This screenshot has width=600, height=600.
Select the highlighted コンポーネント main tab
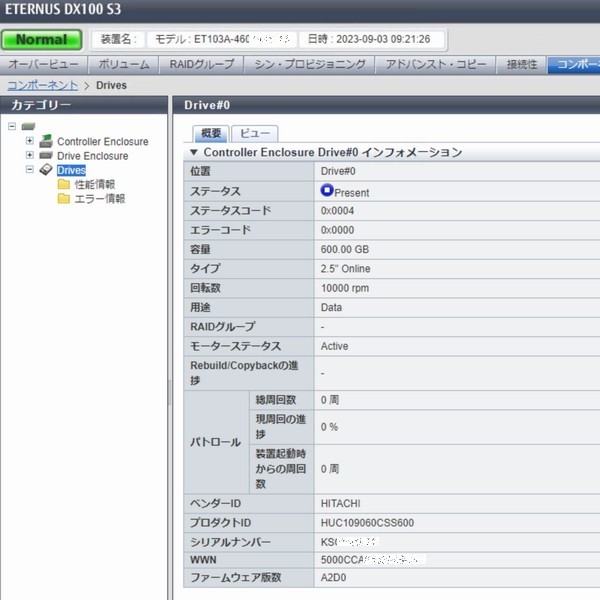(x=574, y=64)
